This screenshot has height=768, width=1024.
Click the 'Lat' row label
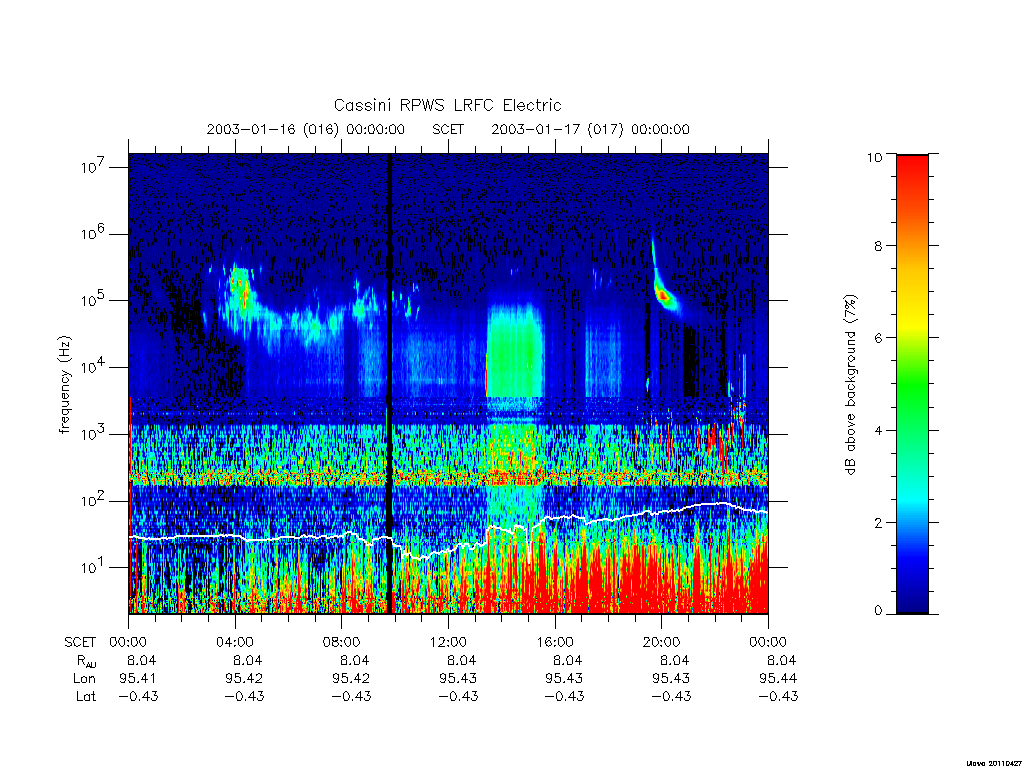pyautogui.click(x=86, y=696)
